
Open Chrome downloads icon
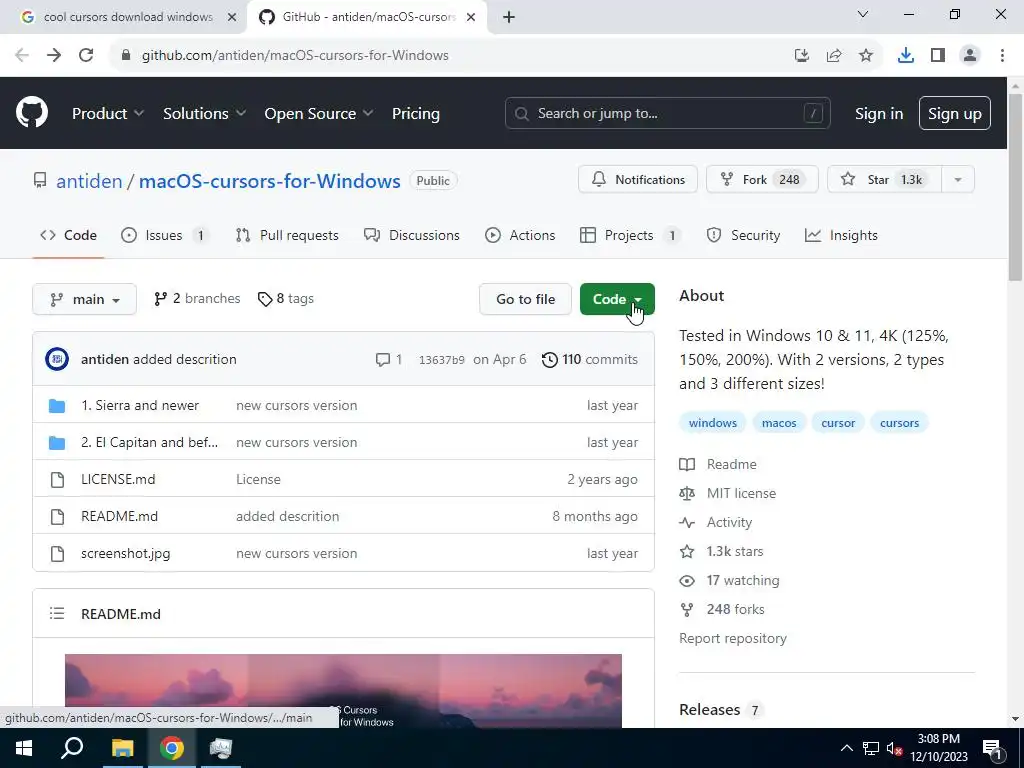point(905,56)
